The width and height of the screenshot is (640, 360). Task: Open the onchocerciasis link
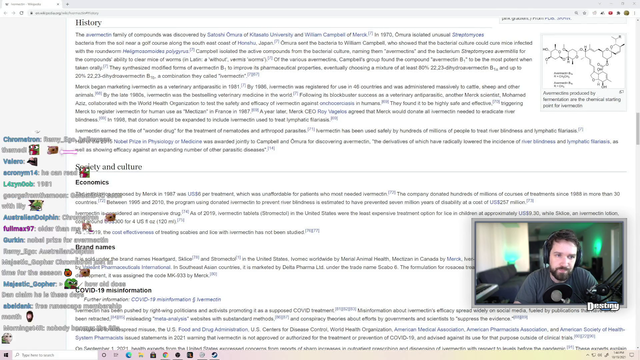click(337, 103)
